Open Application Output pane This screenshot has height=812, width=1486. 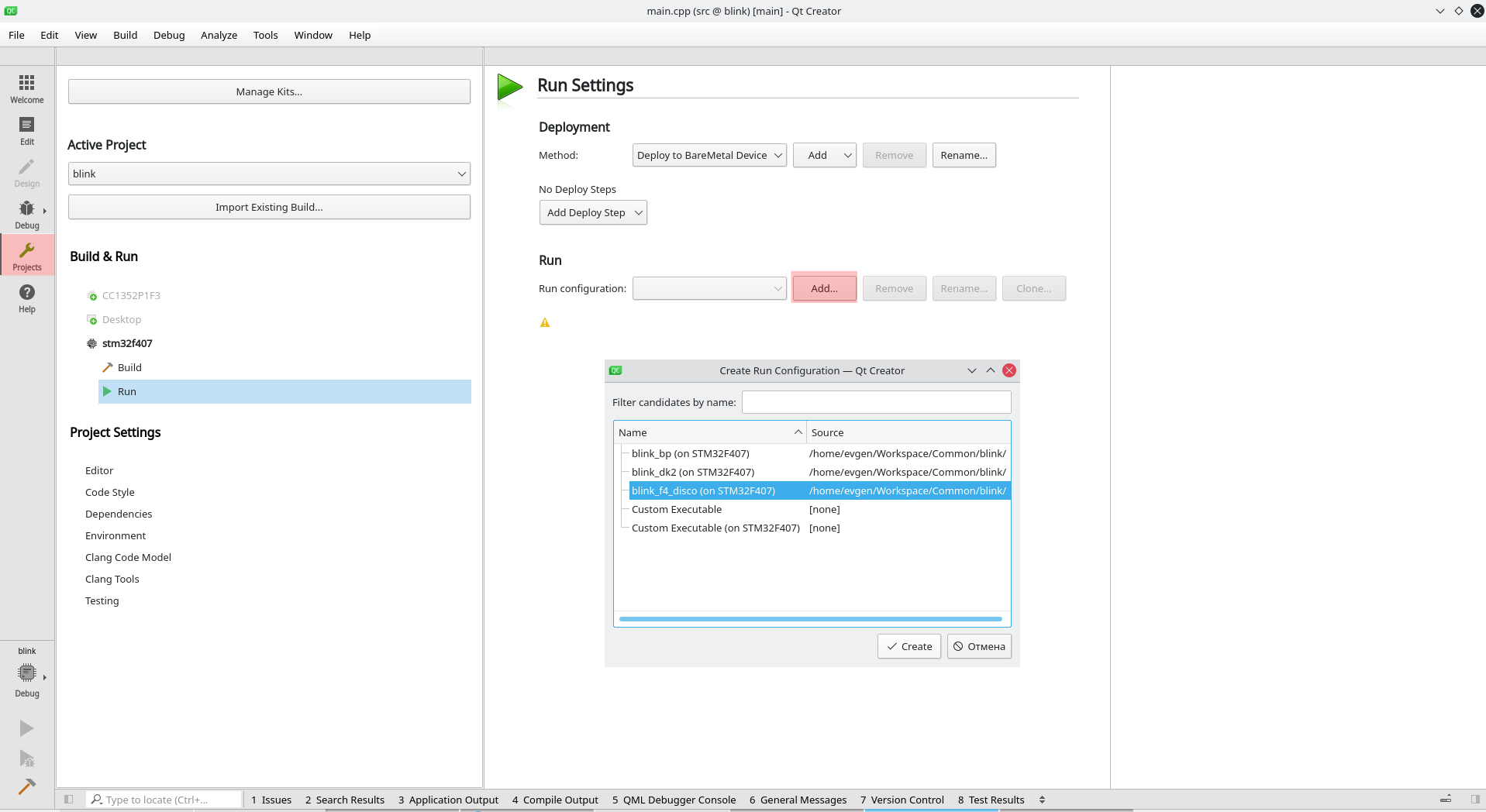click(x=448, y=800)
